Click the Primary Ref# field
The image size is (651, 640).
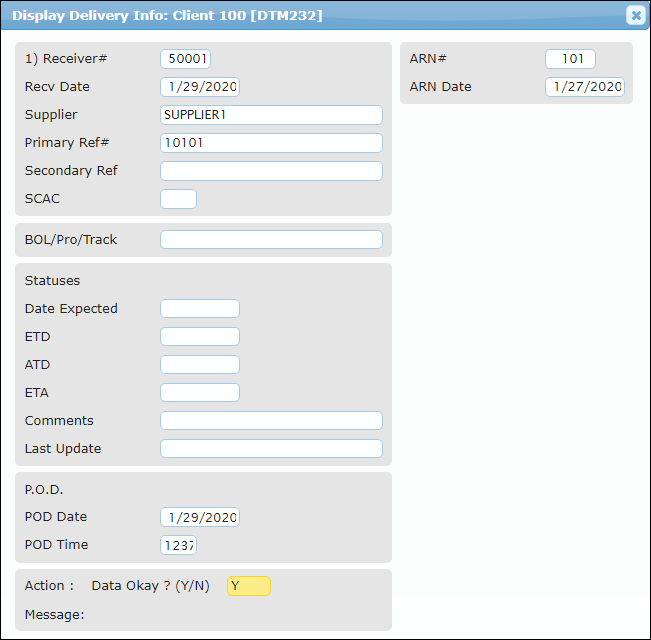tap(271, 143)
